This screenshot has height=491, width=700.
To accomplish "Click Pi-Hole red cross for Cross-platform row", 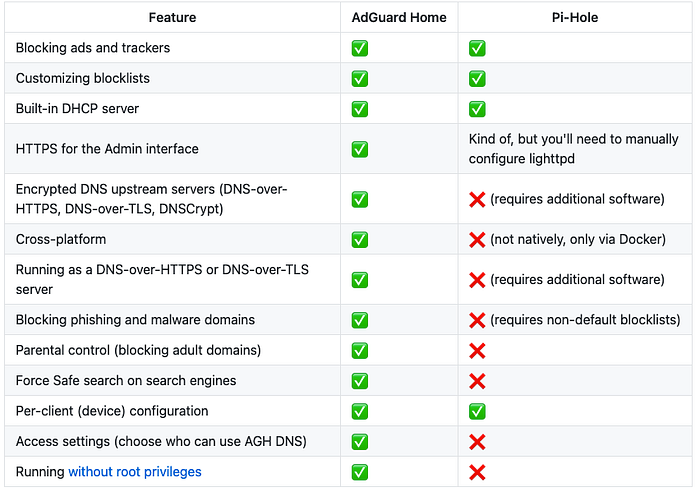I will point(477,240).
